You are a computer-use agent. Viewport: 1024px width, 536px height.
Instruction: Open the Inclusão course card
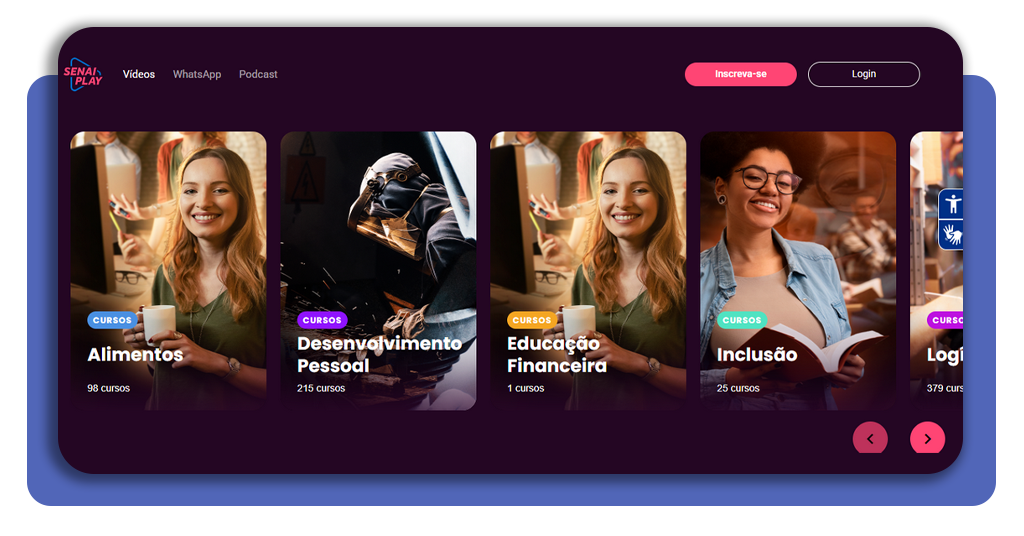click(798, 271)
